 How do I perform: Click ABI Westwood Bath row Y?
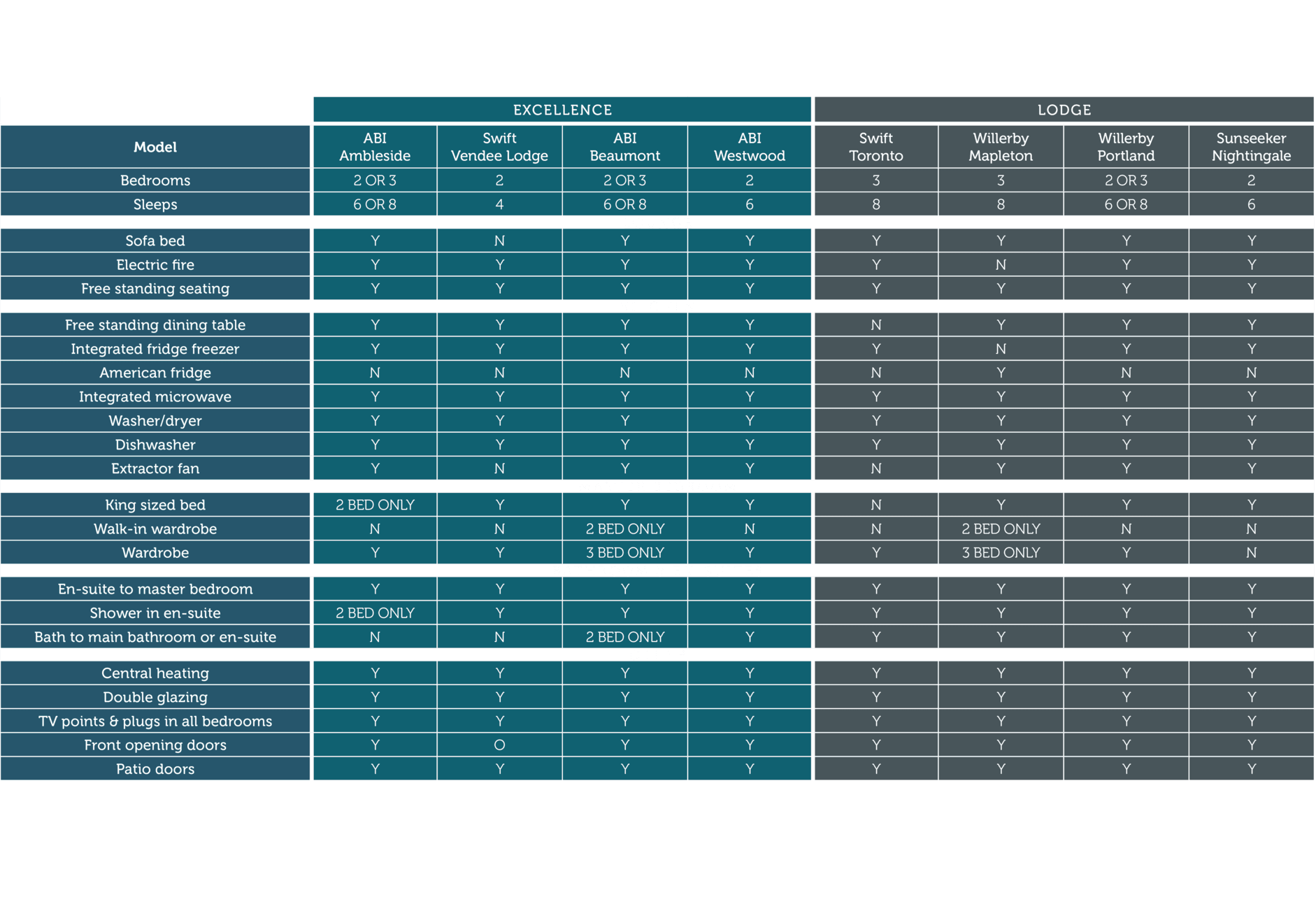[750, 637]
